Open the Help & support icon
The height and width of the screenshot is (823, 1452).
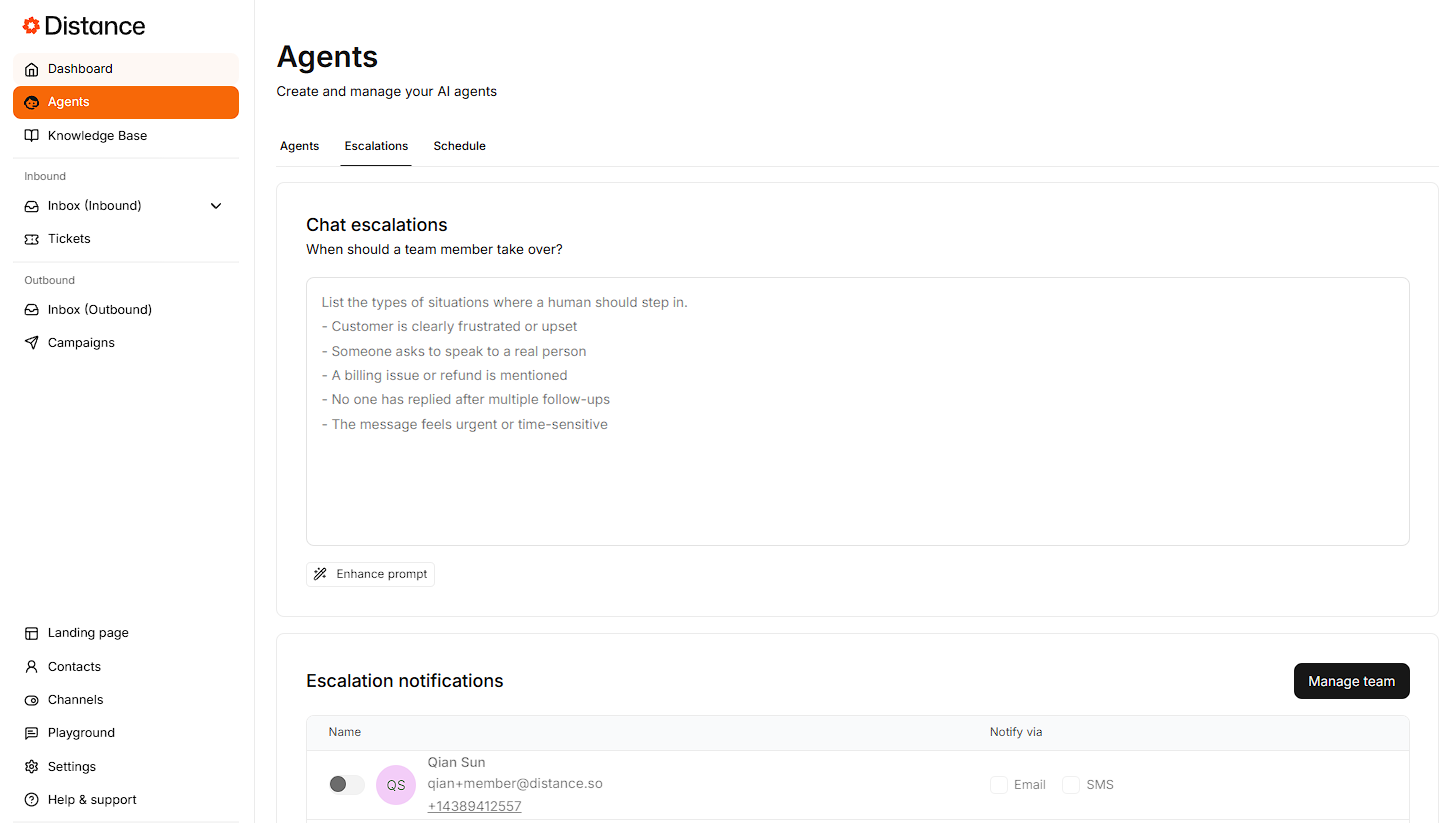pos(31,800)
